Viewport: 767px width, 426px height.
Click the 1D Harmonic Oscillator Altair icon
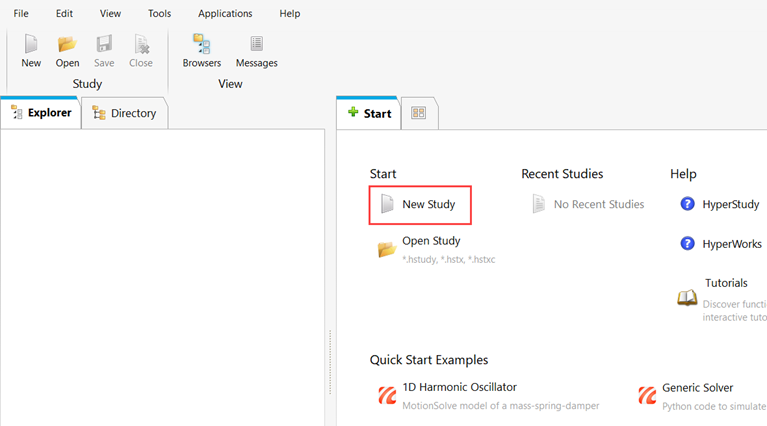387,395
